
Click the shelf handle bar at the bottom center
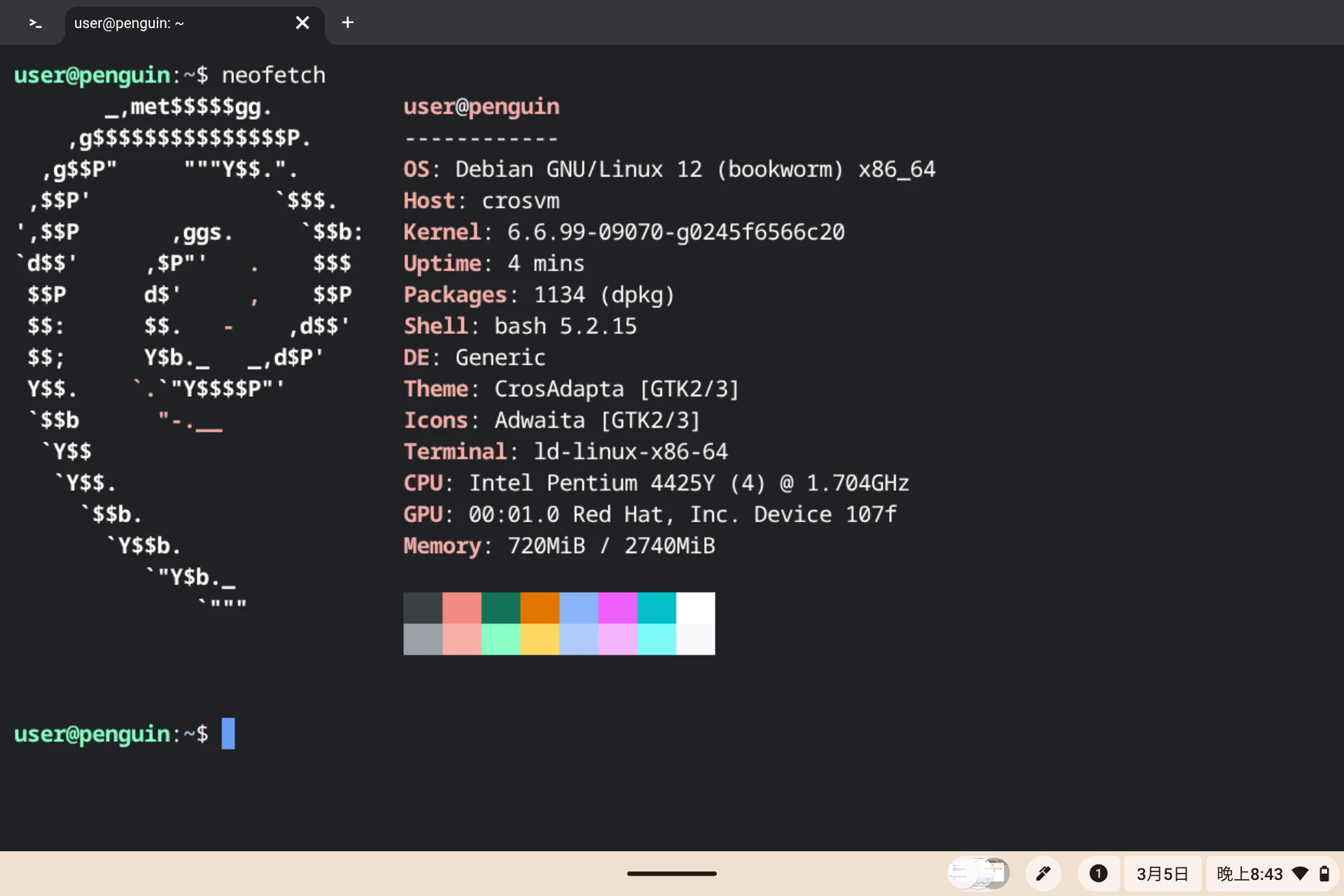671,873
